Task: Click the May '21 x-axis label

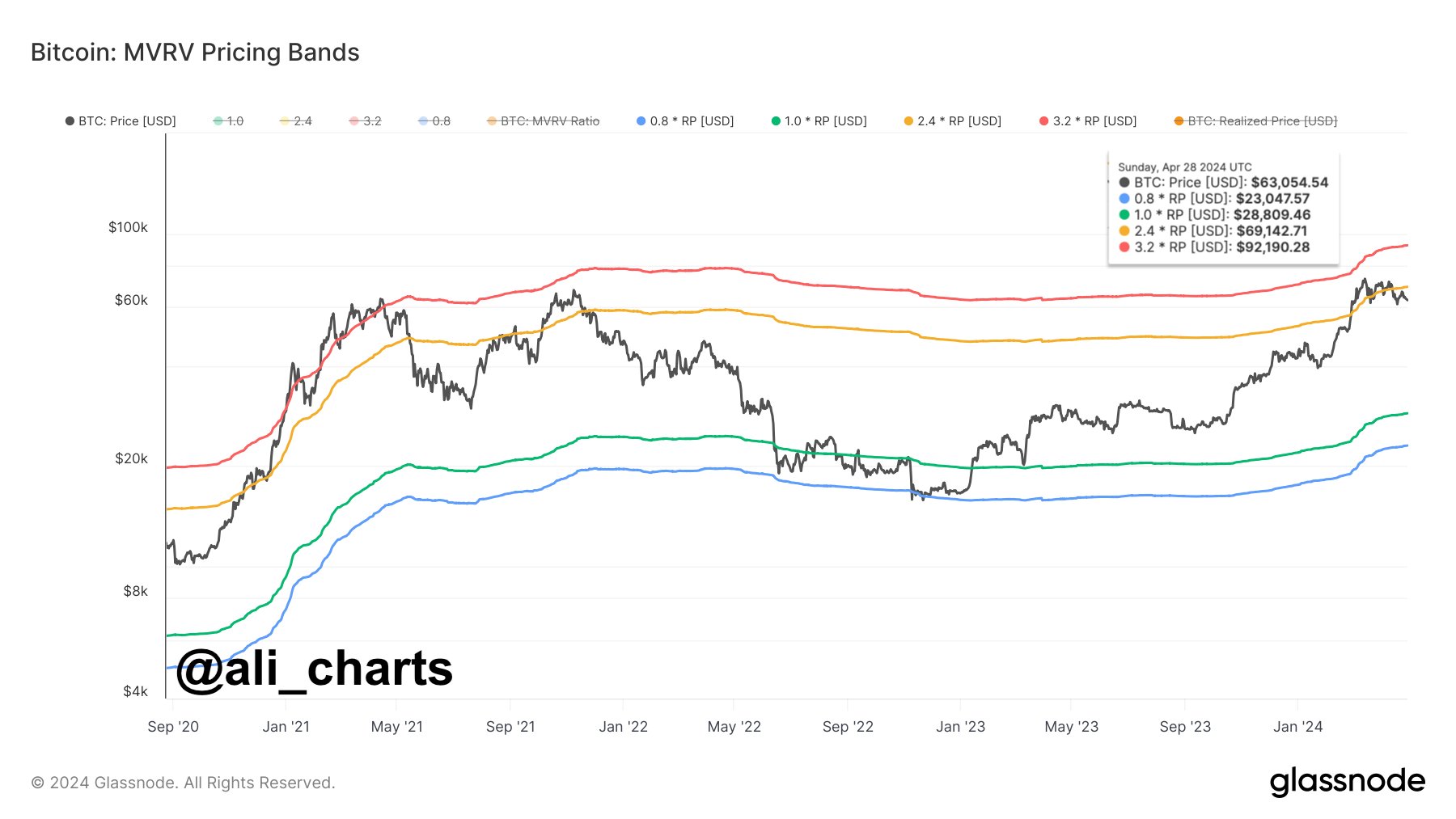Action: tap(397, 727)
